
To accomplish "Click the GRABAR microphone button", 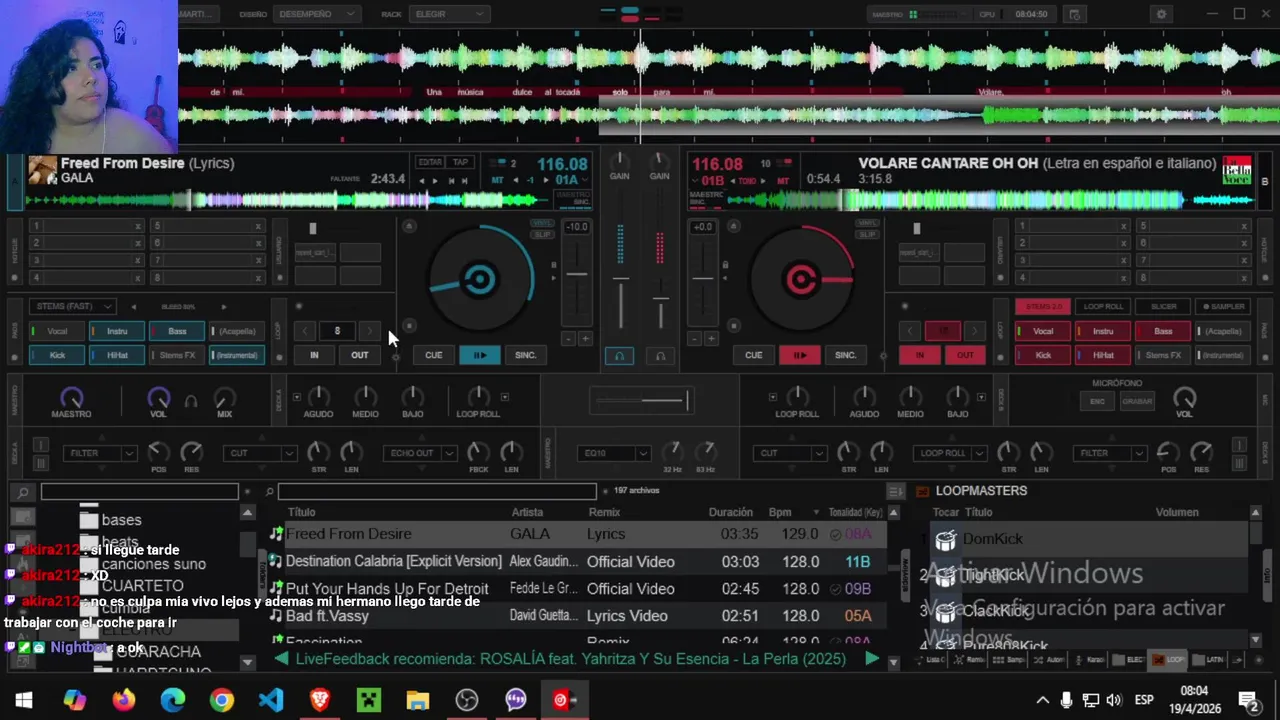I will click(x=1137, y=401).
